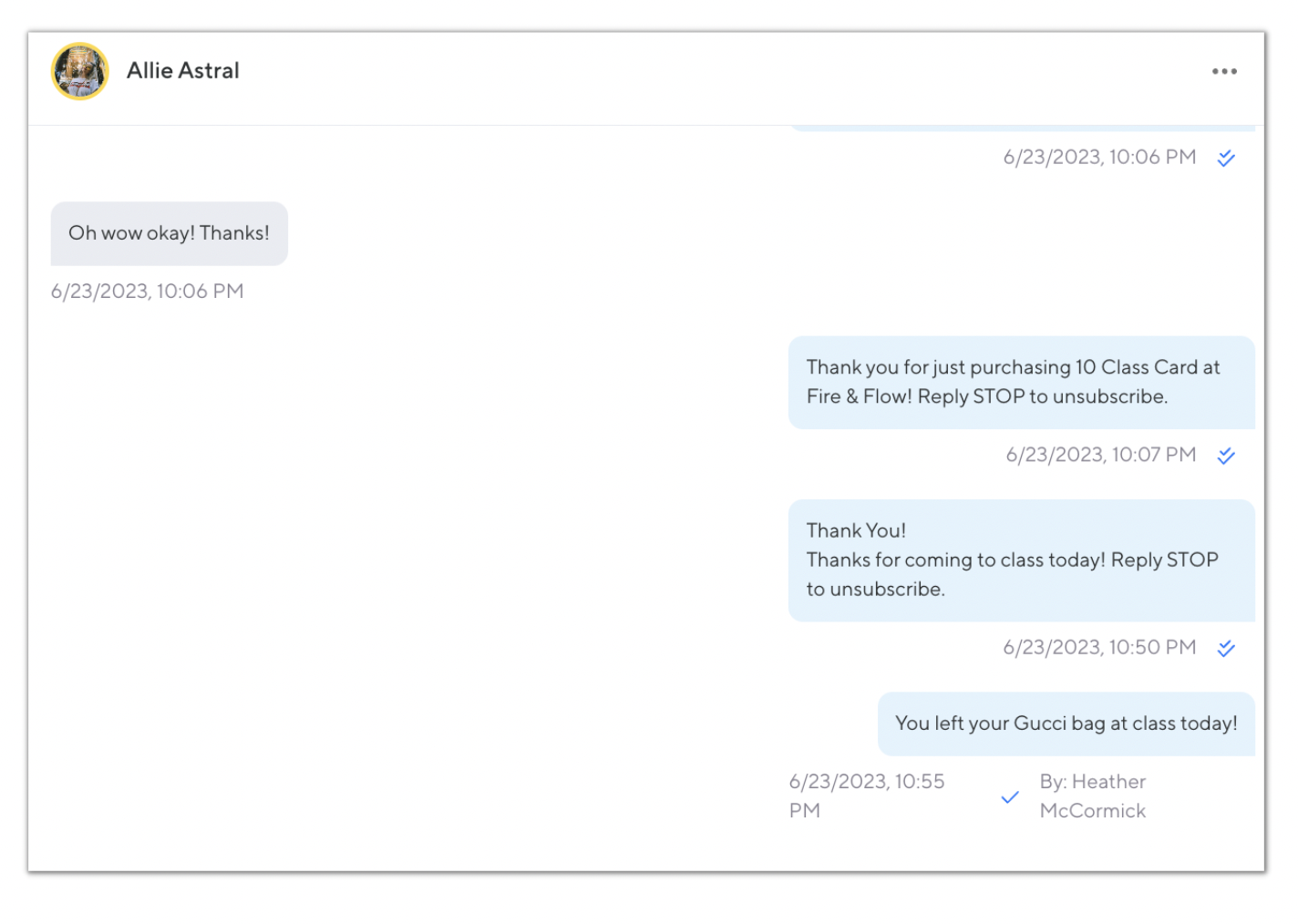Image resolution: width=1298 pixels, height=924 pixels.
Task: Click the single check mark beside 10:55 PM
Action: click(1010, 797)
